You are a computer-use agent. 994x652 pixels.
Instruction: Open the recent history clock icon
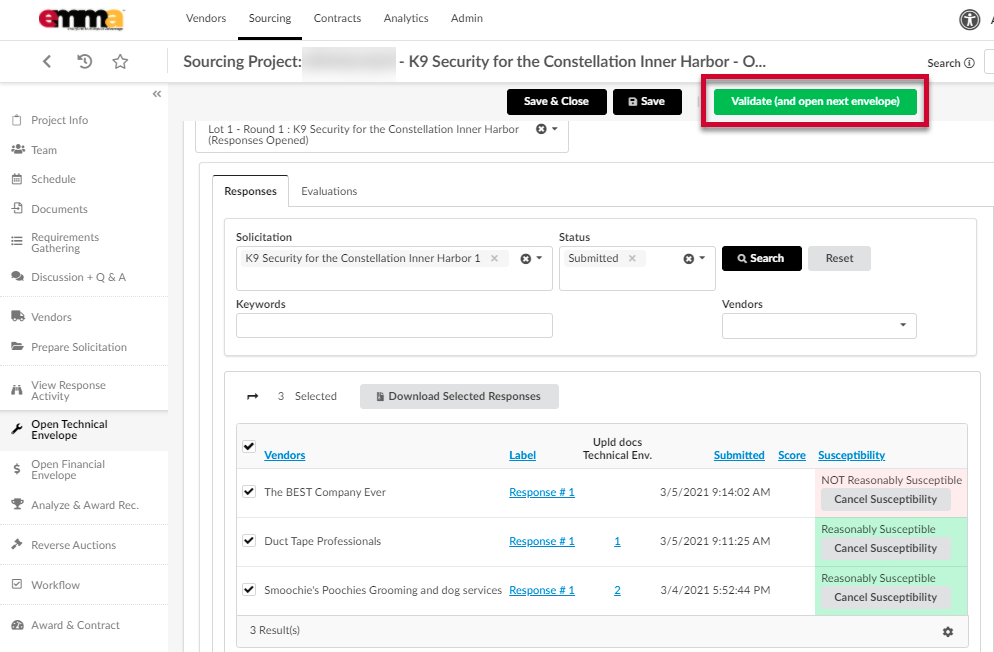pos(84,61)
